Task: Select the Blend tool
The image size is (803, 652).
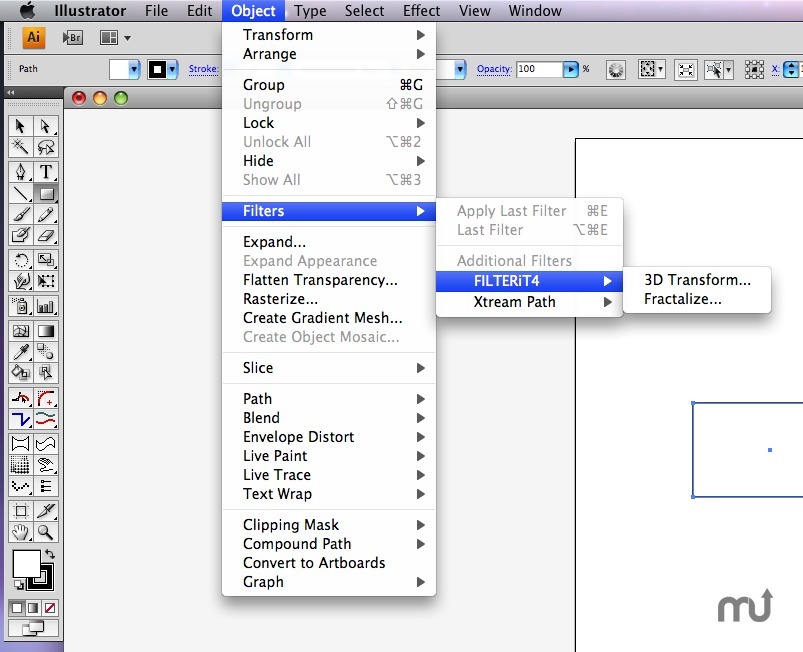Action: pos(46,352)
